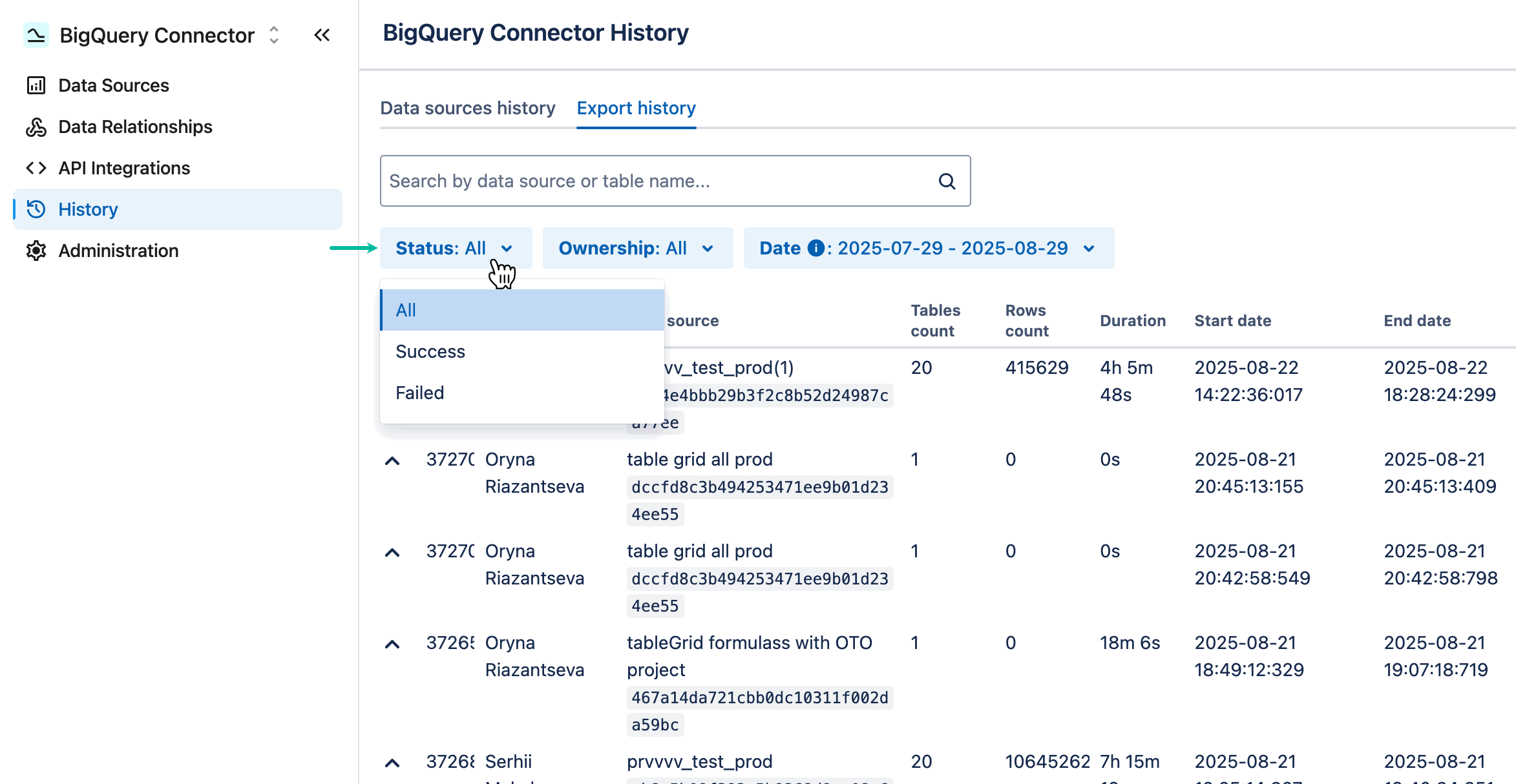Switch to the Data sources history tab
The image size is (1516, 784).
pos(467,108)
